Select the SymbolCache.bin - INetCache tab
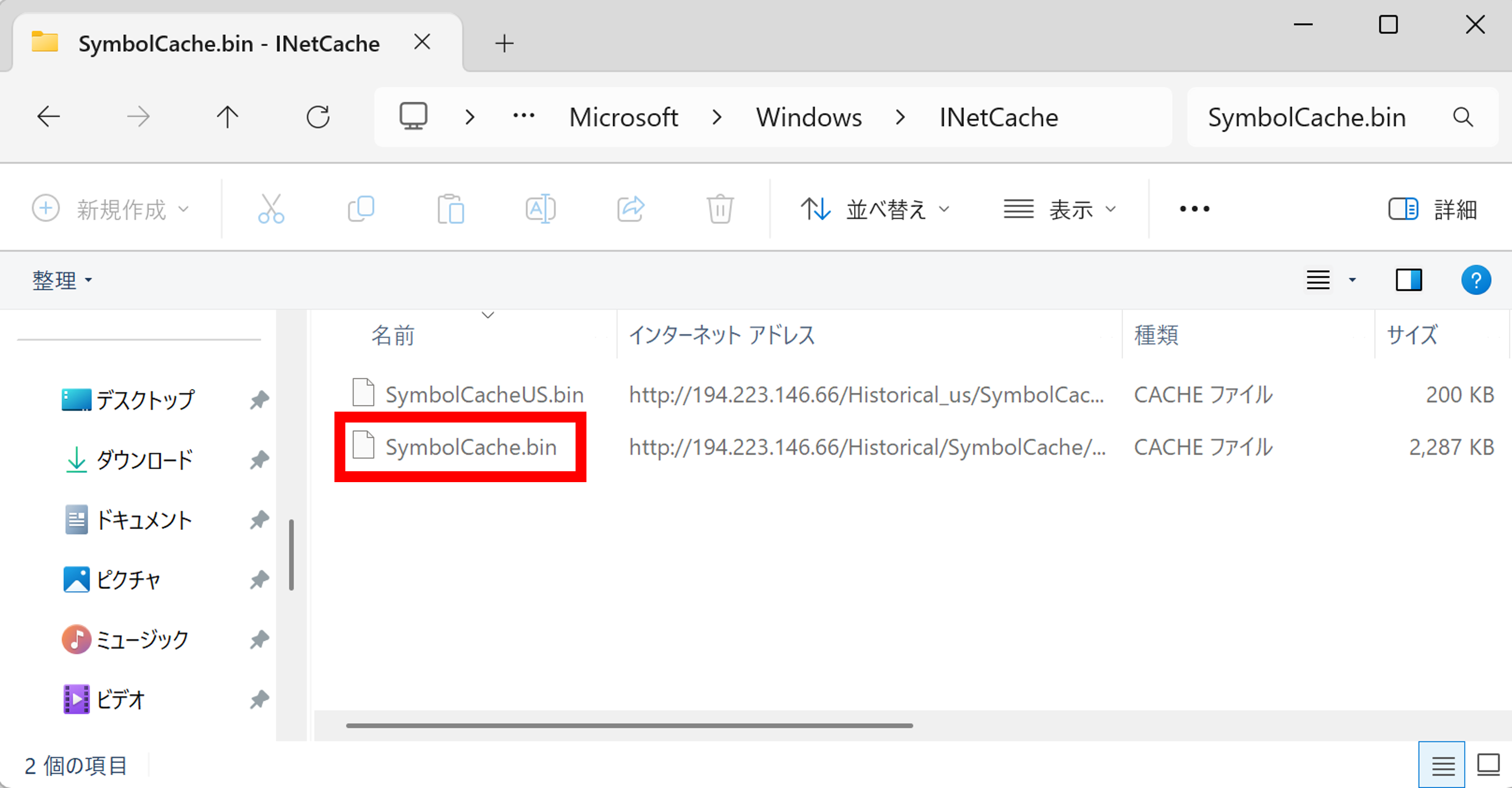The height and width of the screenshot is (788, 1512). point(229,42)
